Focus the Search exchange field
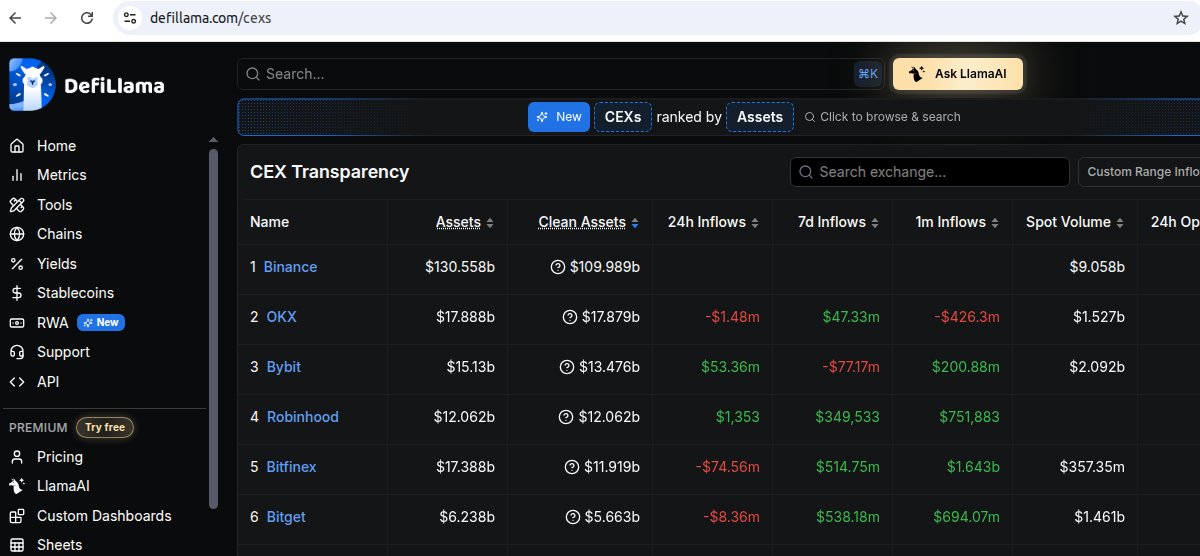The image size is (1200, 556). [x=930, y=172]
